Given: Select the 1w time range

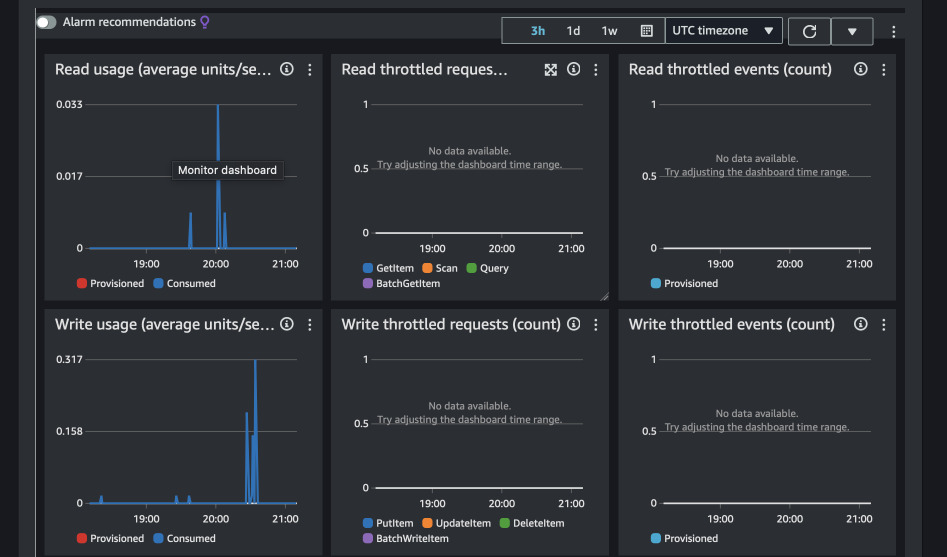Looking at the screenshot, I should click(x=609, y=31).
